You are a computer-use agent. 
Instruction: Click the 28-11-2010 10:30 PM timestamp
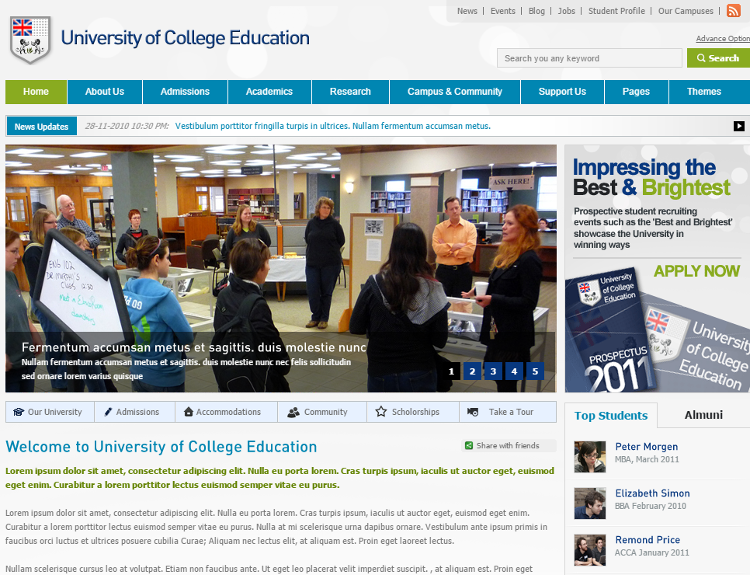coord(127,126)
